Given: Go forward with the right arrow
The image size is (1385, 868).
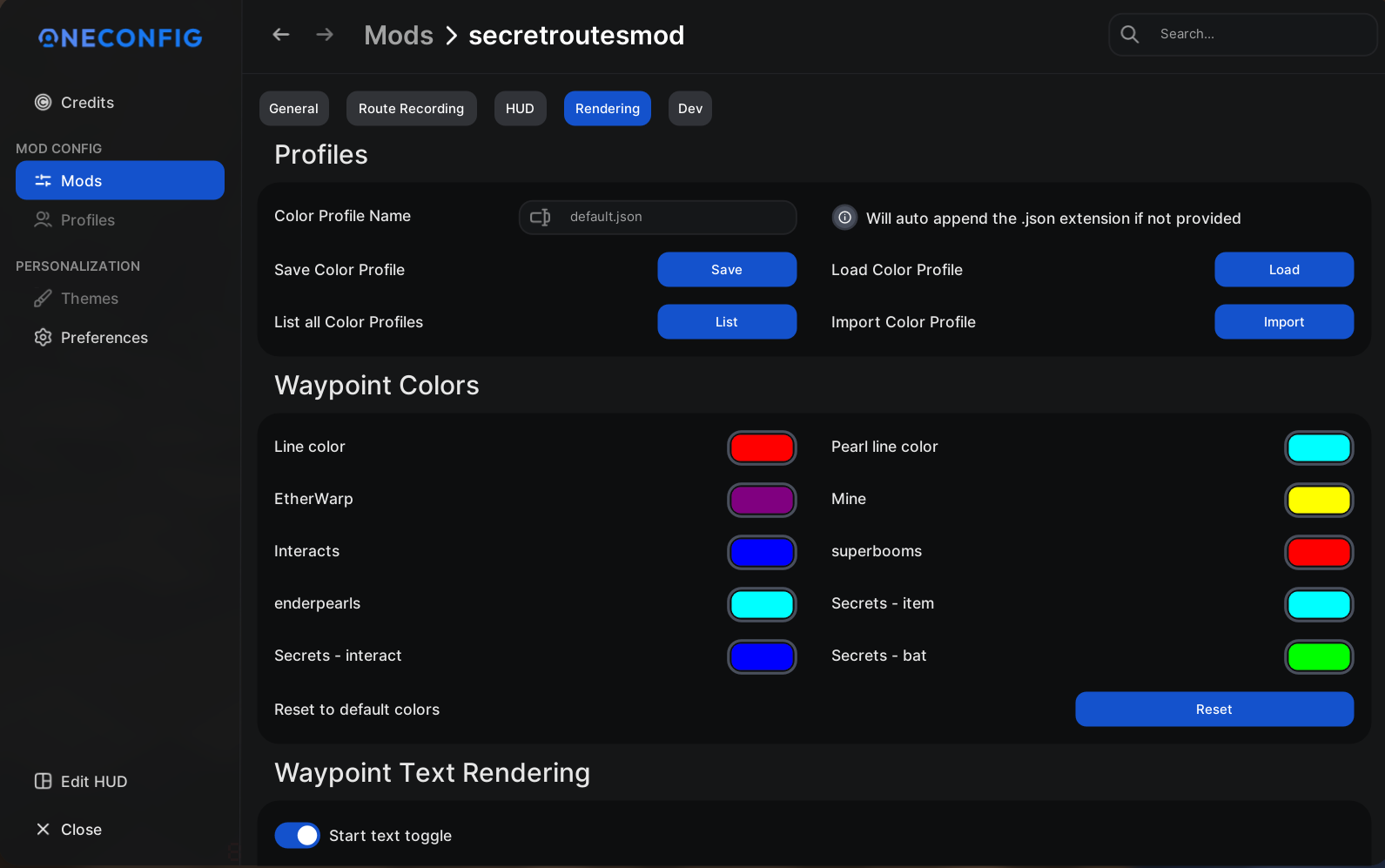Looking at the screenshot, I should [x=325, y=35].
